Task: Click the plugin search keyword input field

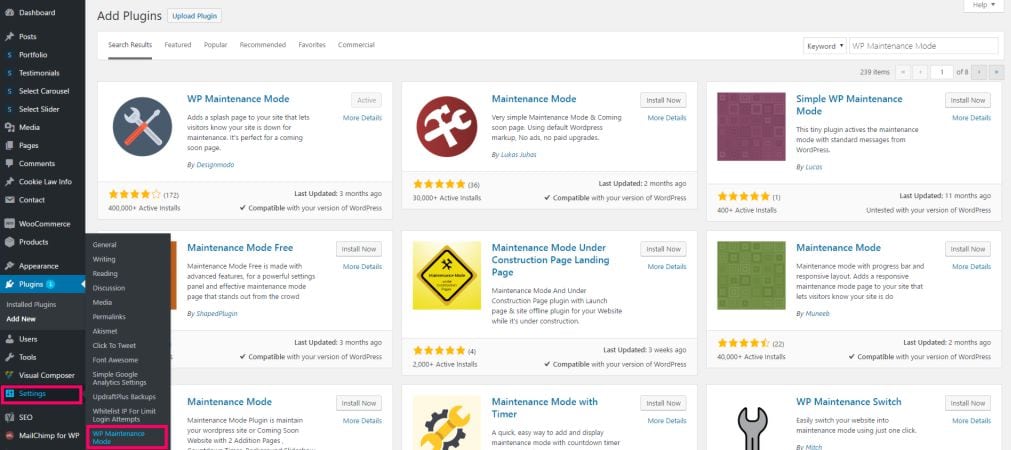Action: point(923,46)
